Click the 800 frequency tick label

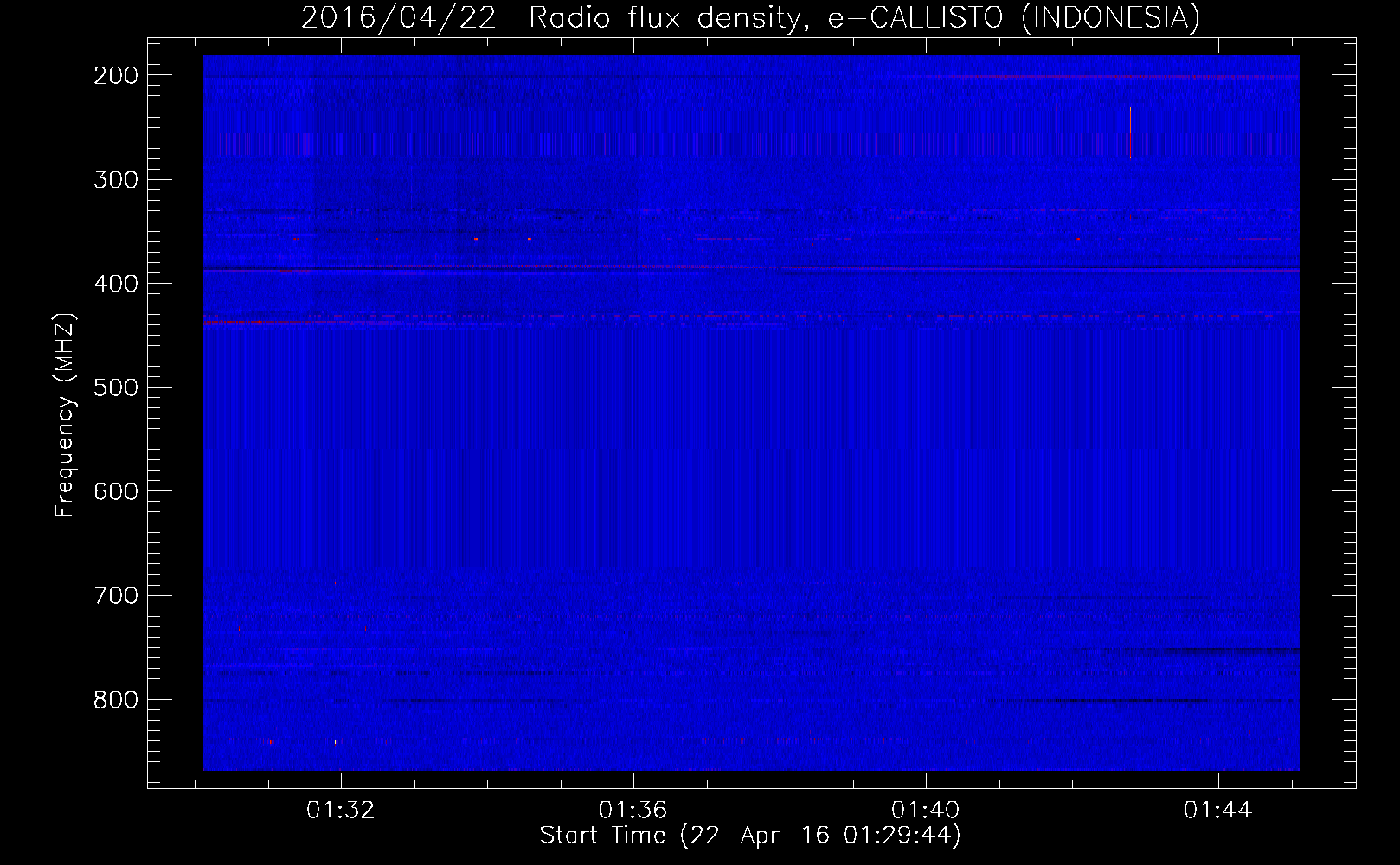coord(116,699)
